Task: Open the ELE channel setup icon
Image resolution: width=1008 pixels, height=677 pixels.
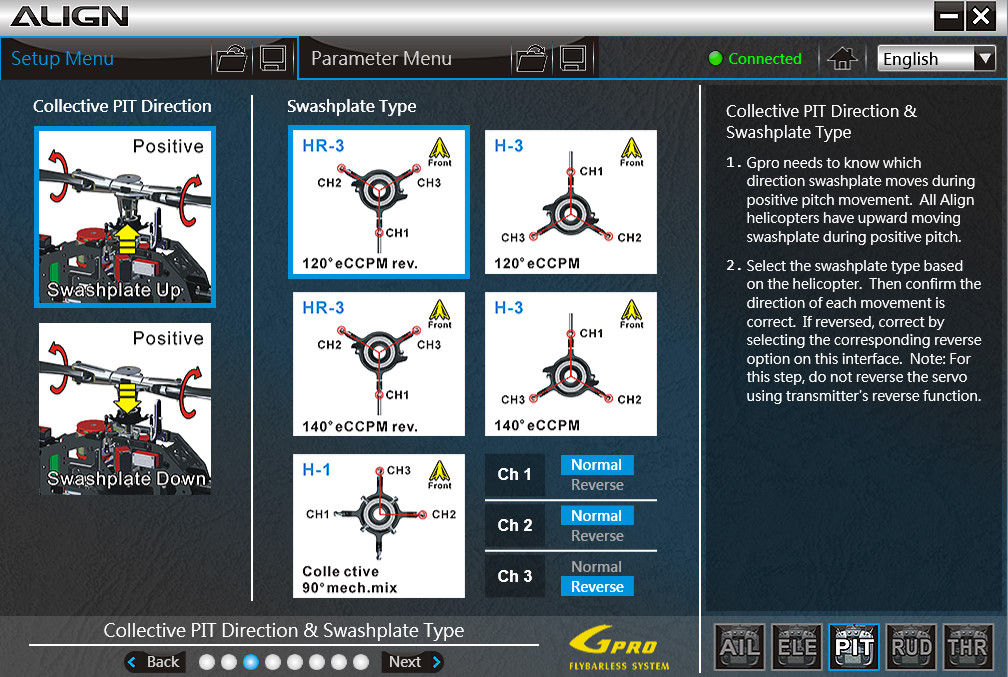Action: pyautogui.click(x=797, y=646)
